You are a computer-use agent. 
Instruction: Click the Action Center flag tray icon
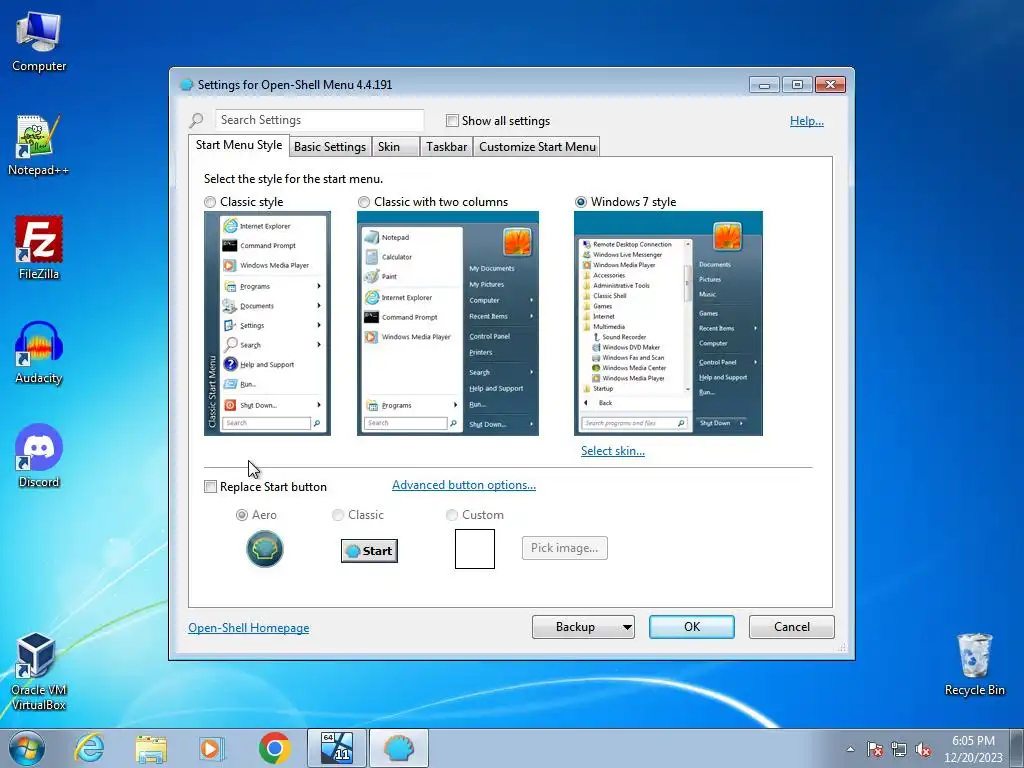coord(875,750)
